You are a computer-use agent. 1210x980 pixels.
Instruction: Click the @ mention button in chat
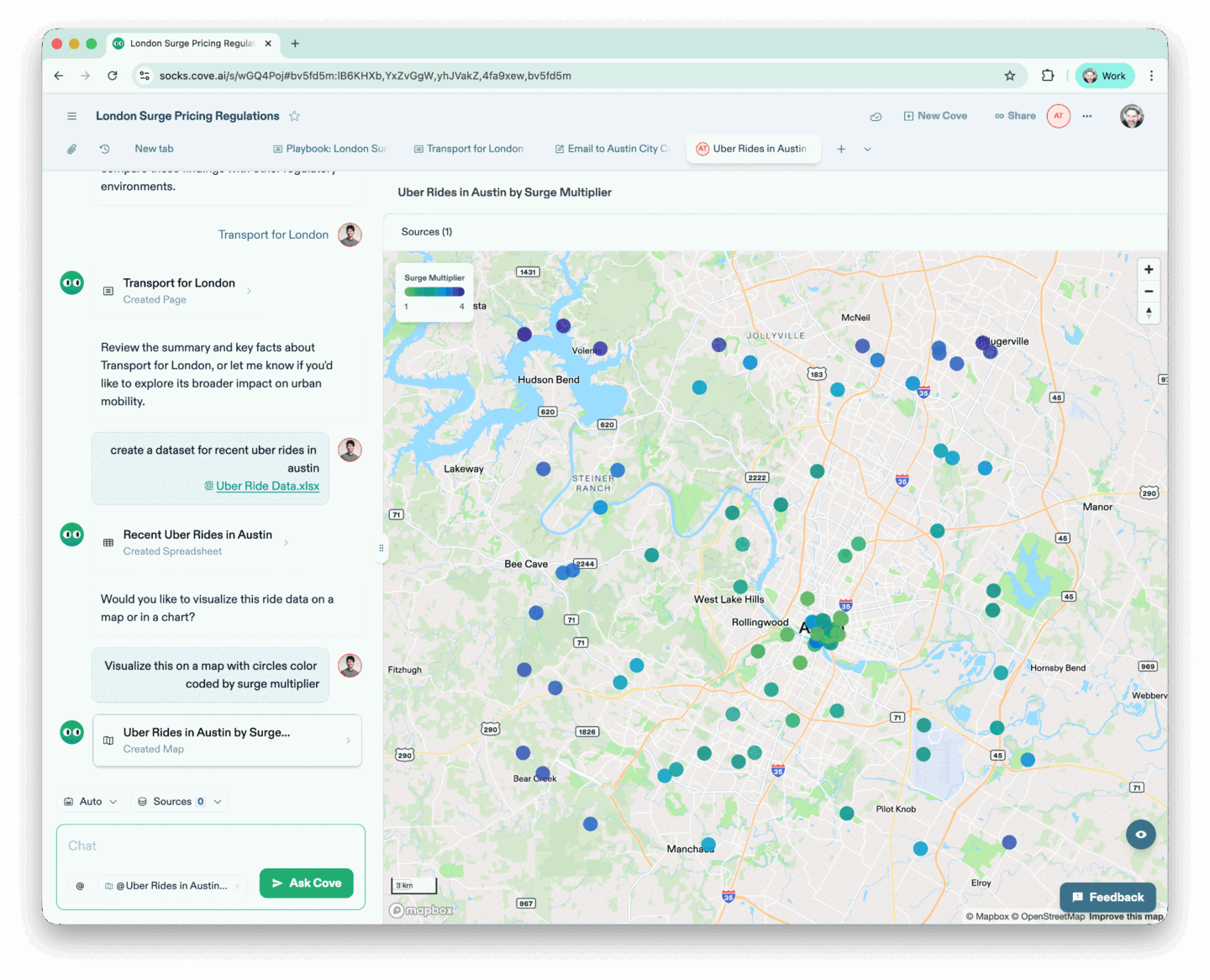(81, 886)
